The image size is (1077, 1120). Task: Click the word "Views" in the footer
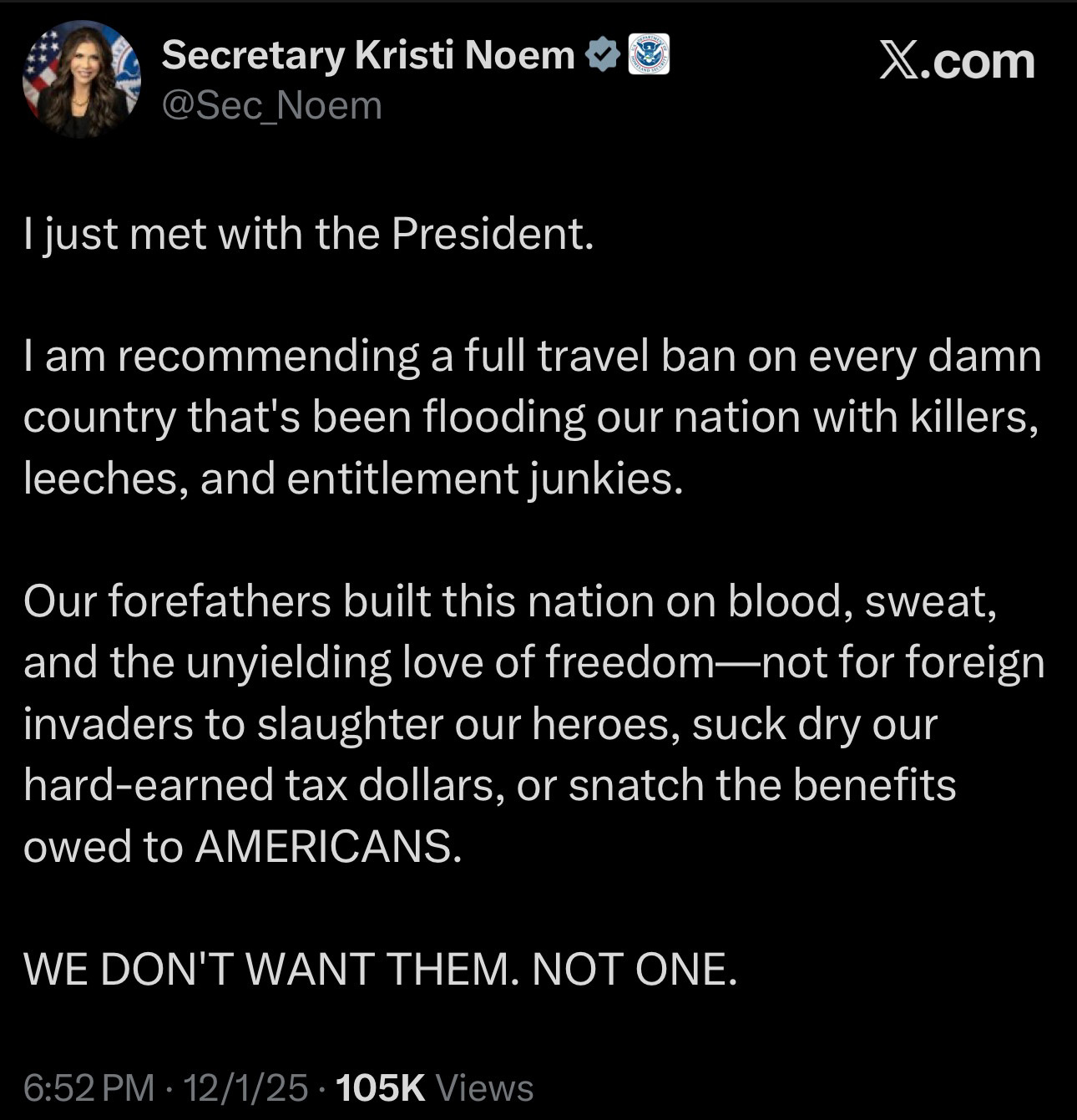(485, 1087)
